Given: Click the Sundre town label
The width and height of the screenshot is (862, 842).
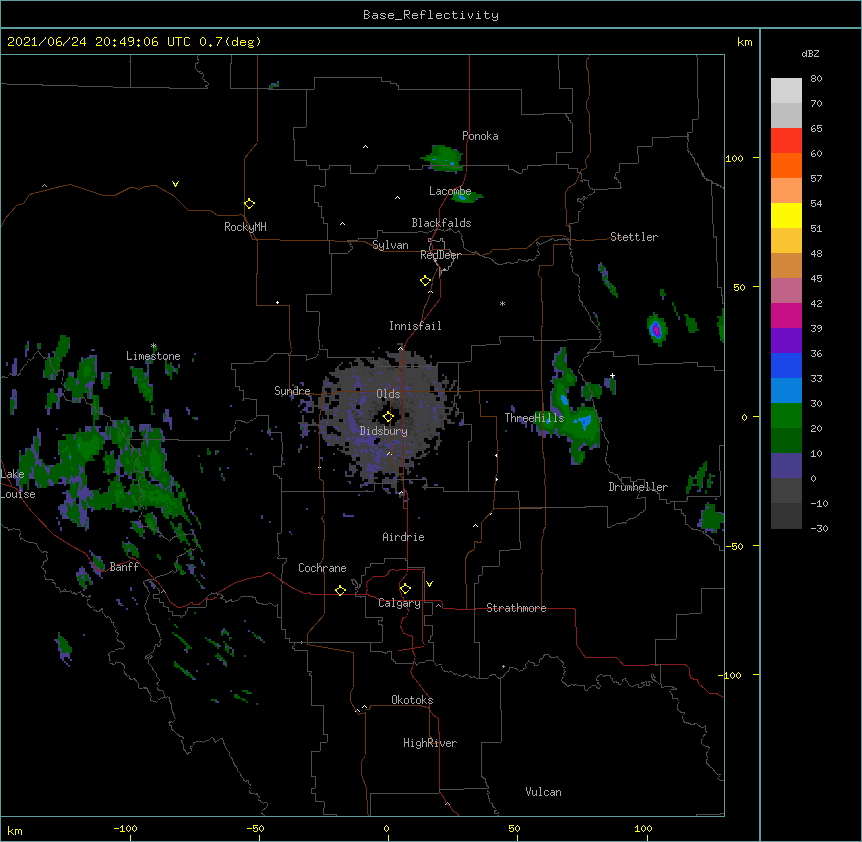Looking at the screenshot, I should (x=292, y=391).
